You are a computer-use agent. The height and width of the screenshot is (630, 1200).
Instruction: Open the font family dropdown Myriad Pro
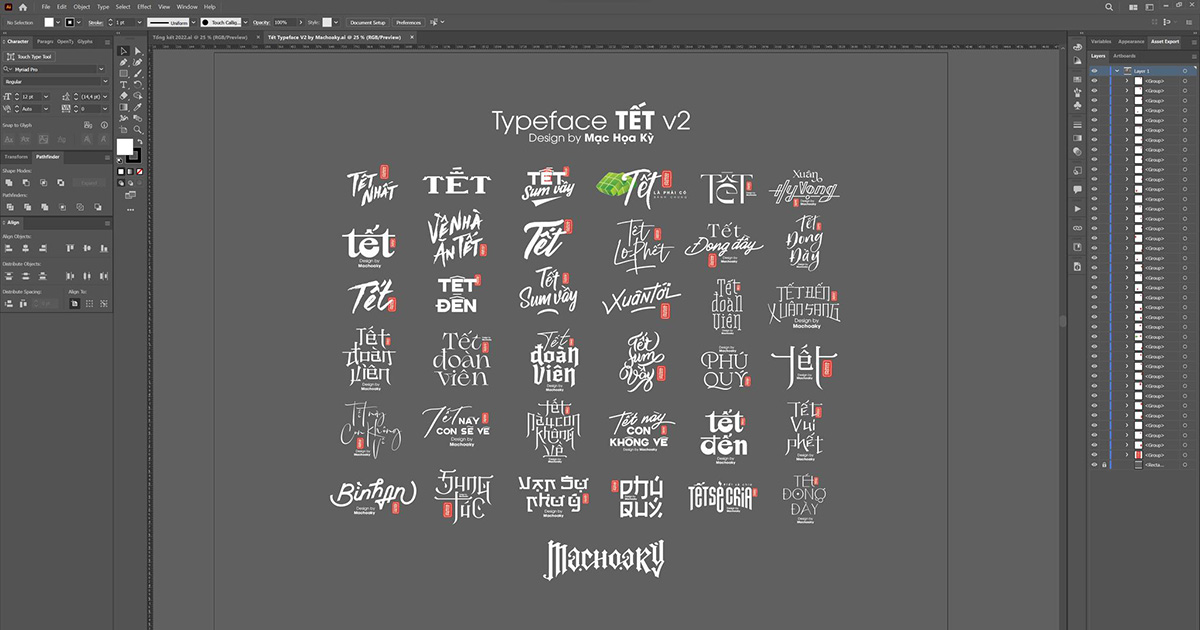point(101,69)
